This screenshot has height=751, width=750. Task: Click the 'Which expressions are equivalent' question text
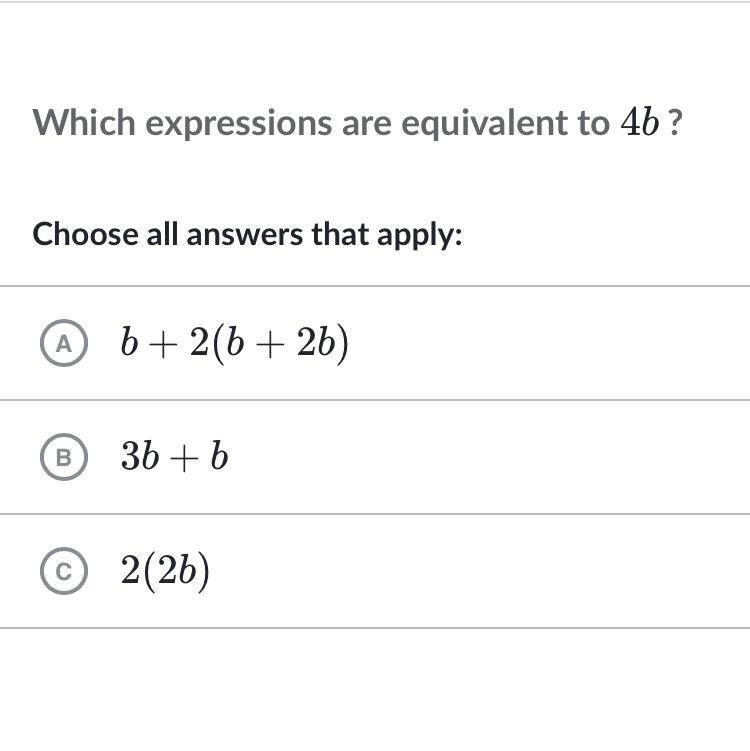[x=356, y=123]
